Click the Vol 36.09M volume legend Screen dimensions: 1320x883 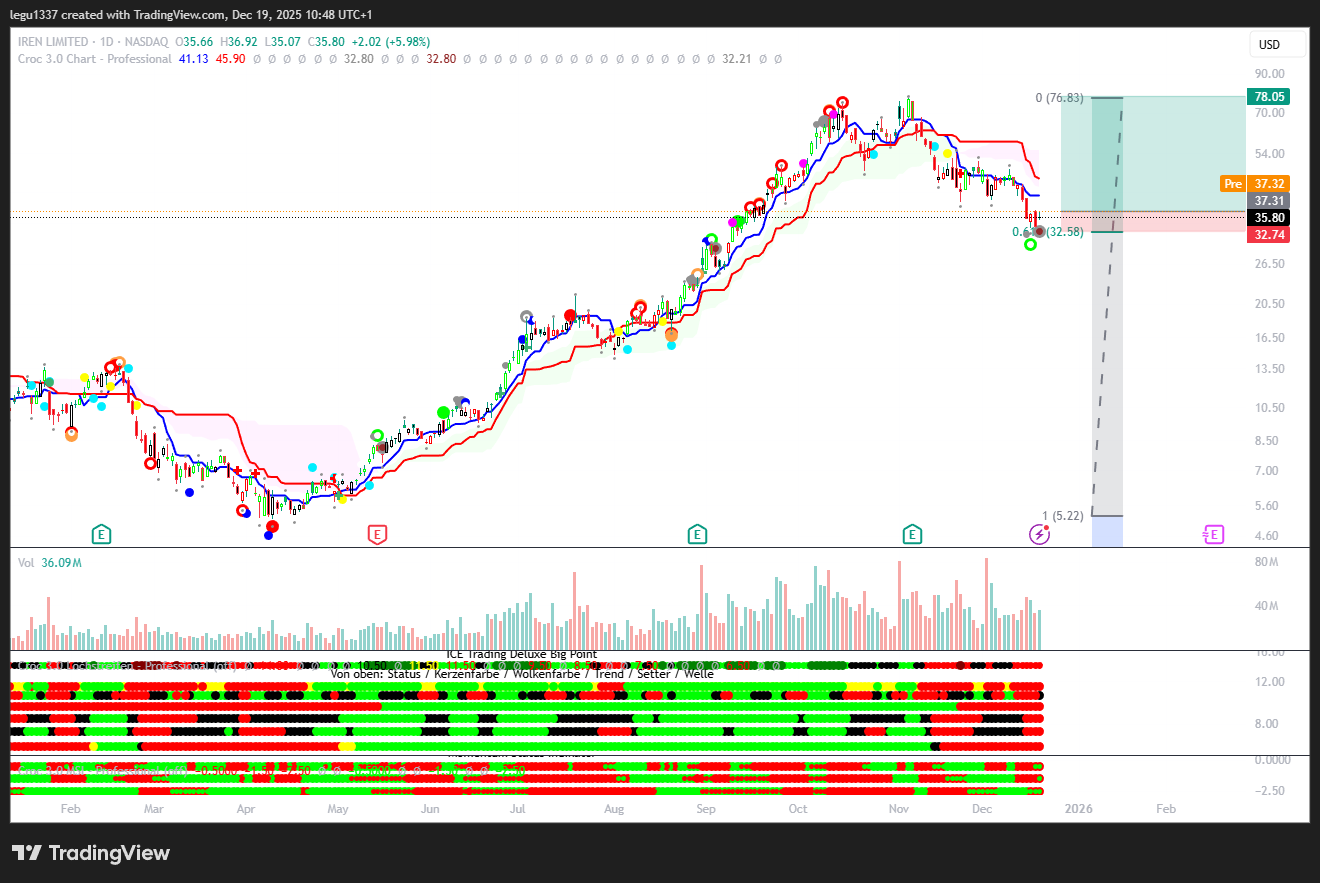point(50,563)
